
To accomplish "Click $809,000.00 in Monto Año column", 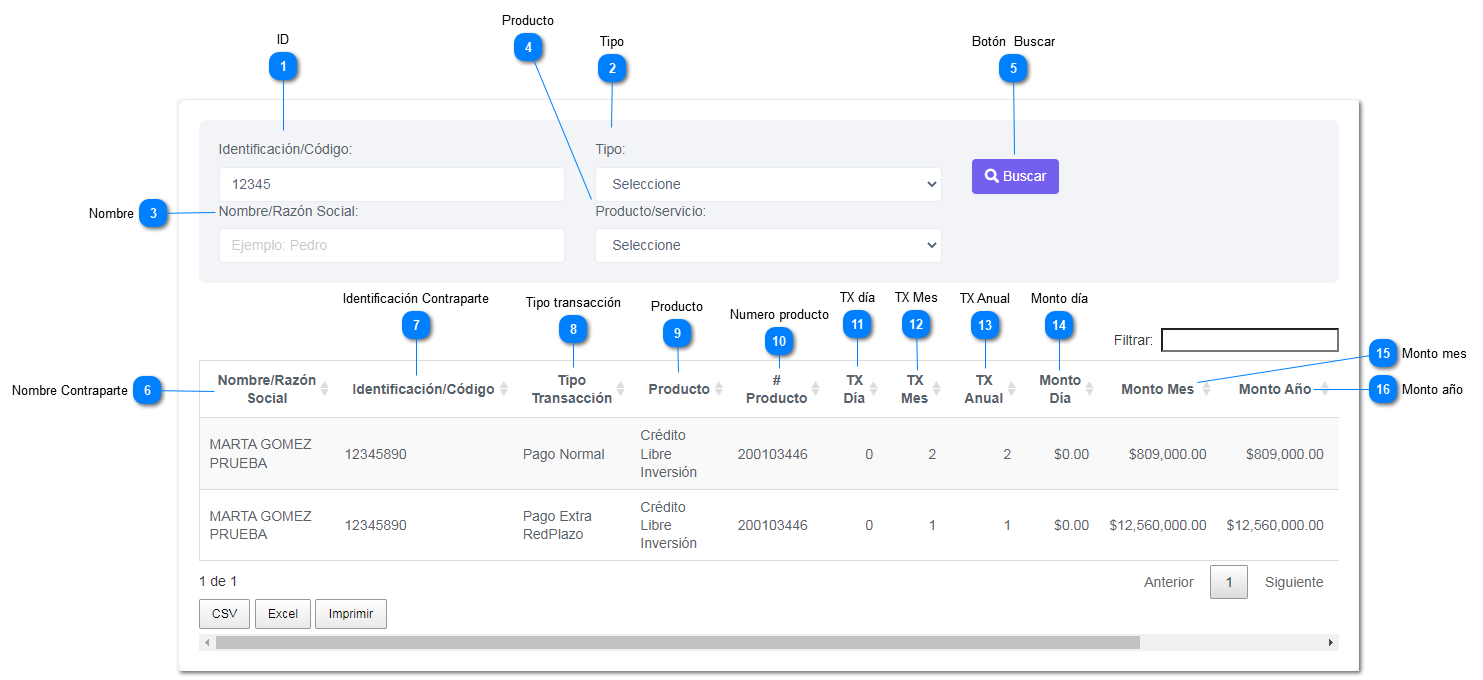I will [1284, 454].
